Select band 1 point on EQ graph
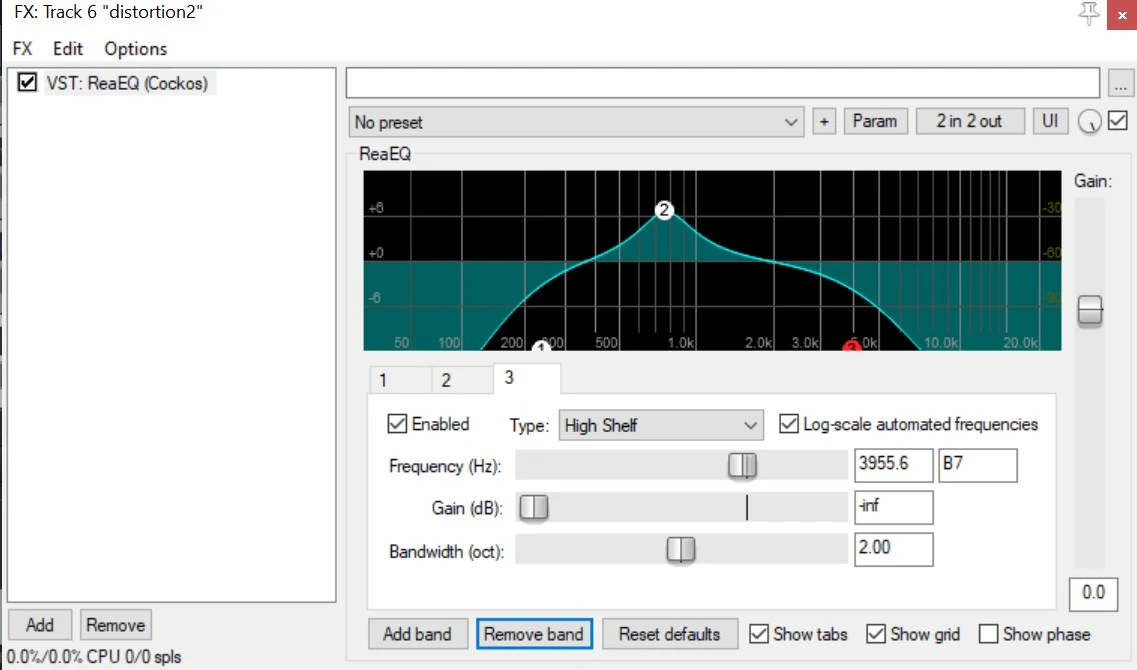The height and width of the screenshot is (670, 1137). [x=541, y=348]
